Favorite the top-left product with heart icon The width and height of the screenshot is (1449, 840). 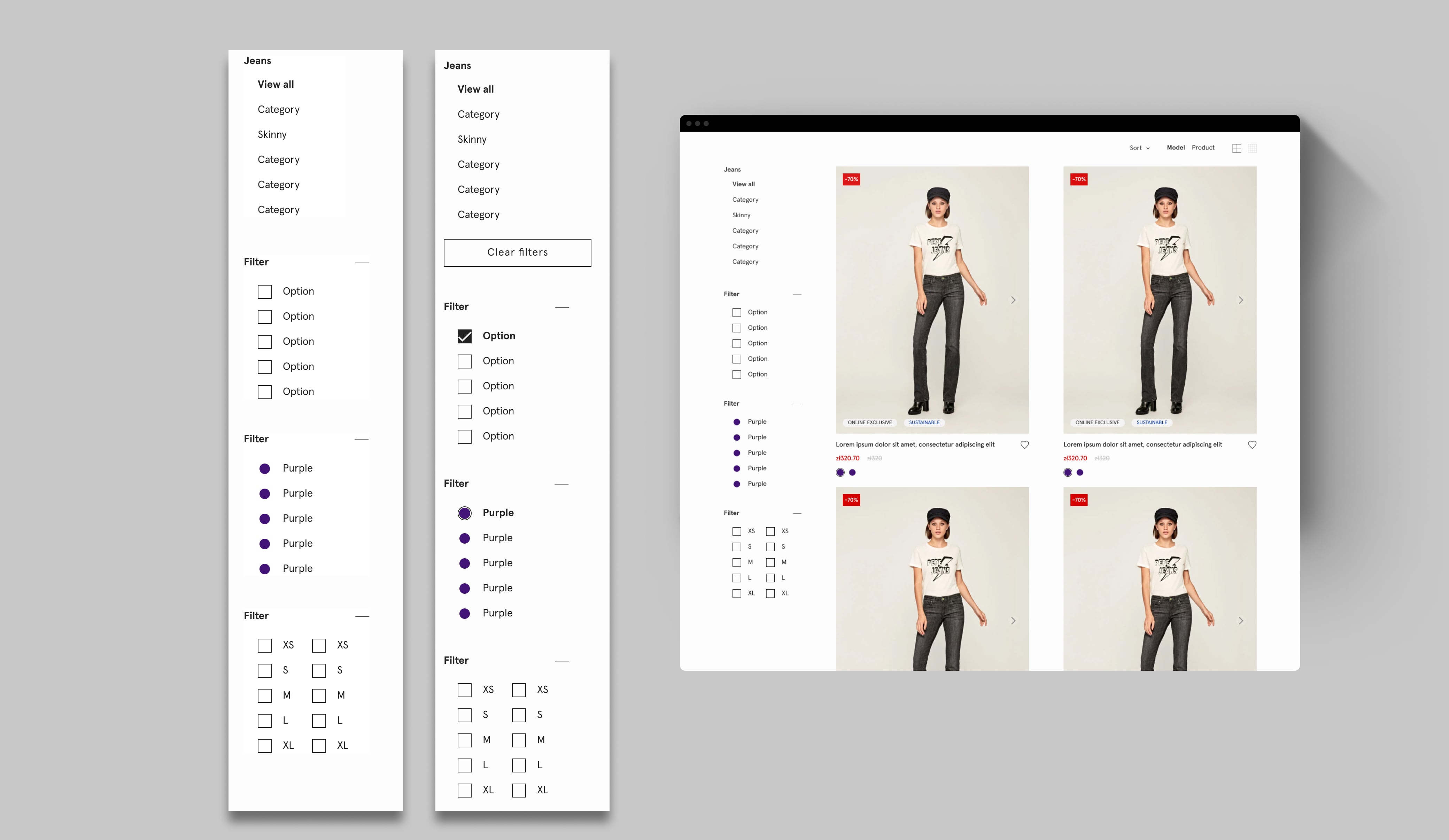(x=1024, y=444)
